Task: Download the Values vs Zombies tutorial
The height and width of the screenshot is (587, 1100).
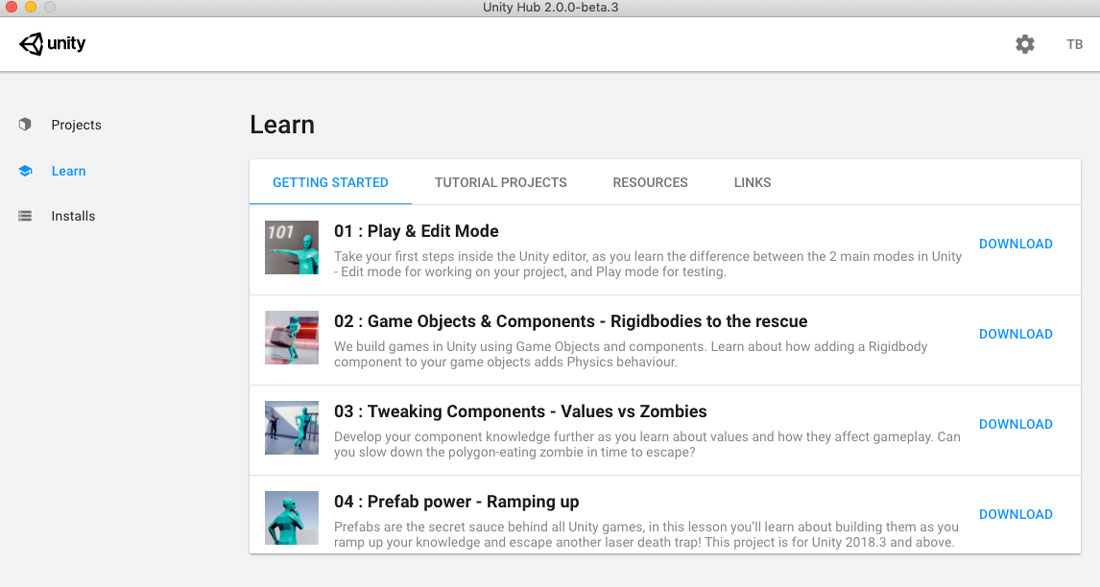Action: [1016, 423]
